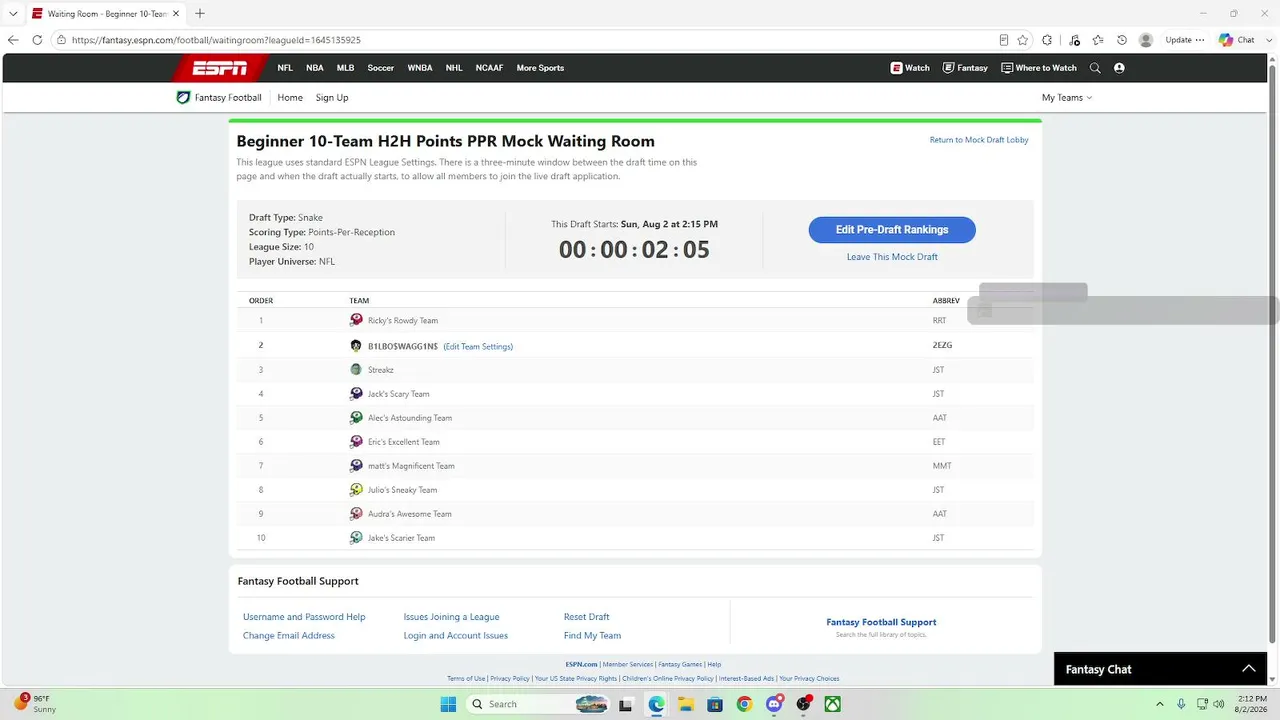Reload the page with the refresh icon
Screen dimensions: 1280x720
[37, 40]
